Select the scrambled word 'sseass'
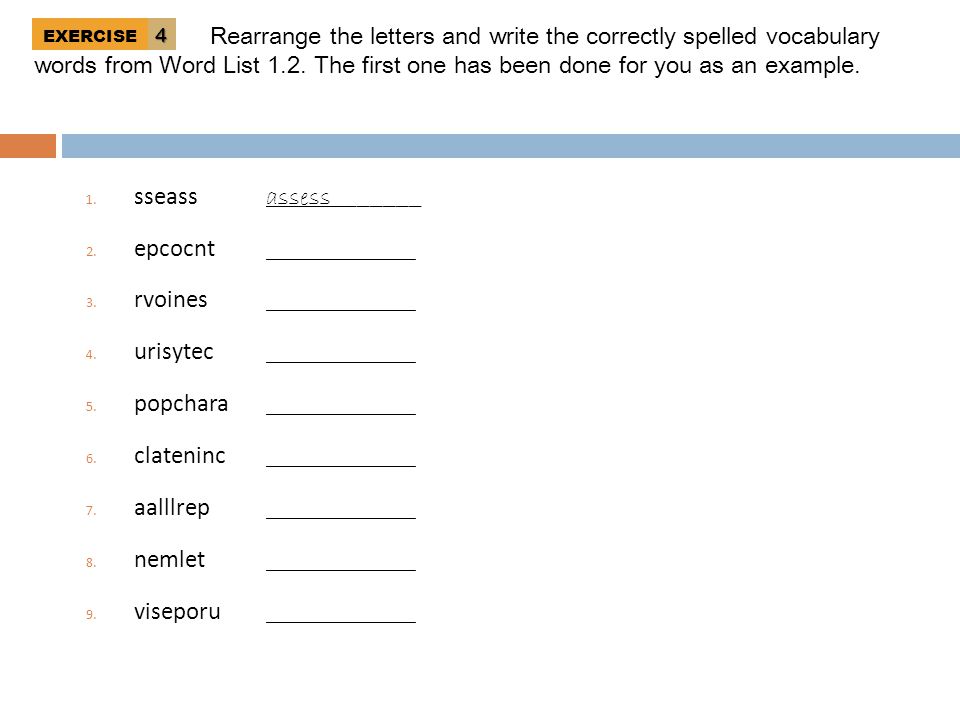This screenshot has height=720, width=960. [x=166, y=197]
